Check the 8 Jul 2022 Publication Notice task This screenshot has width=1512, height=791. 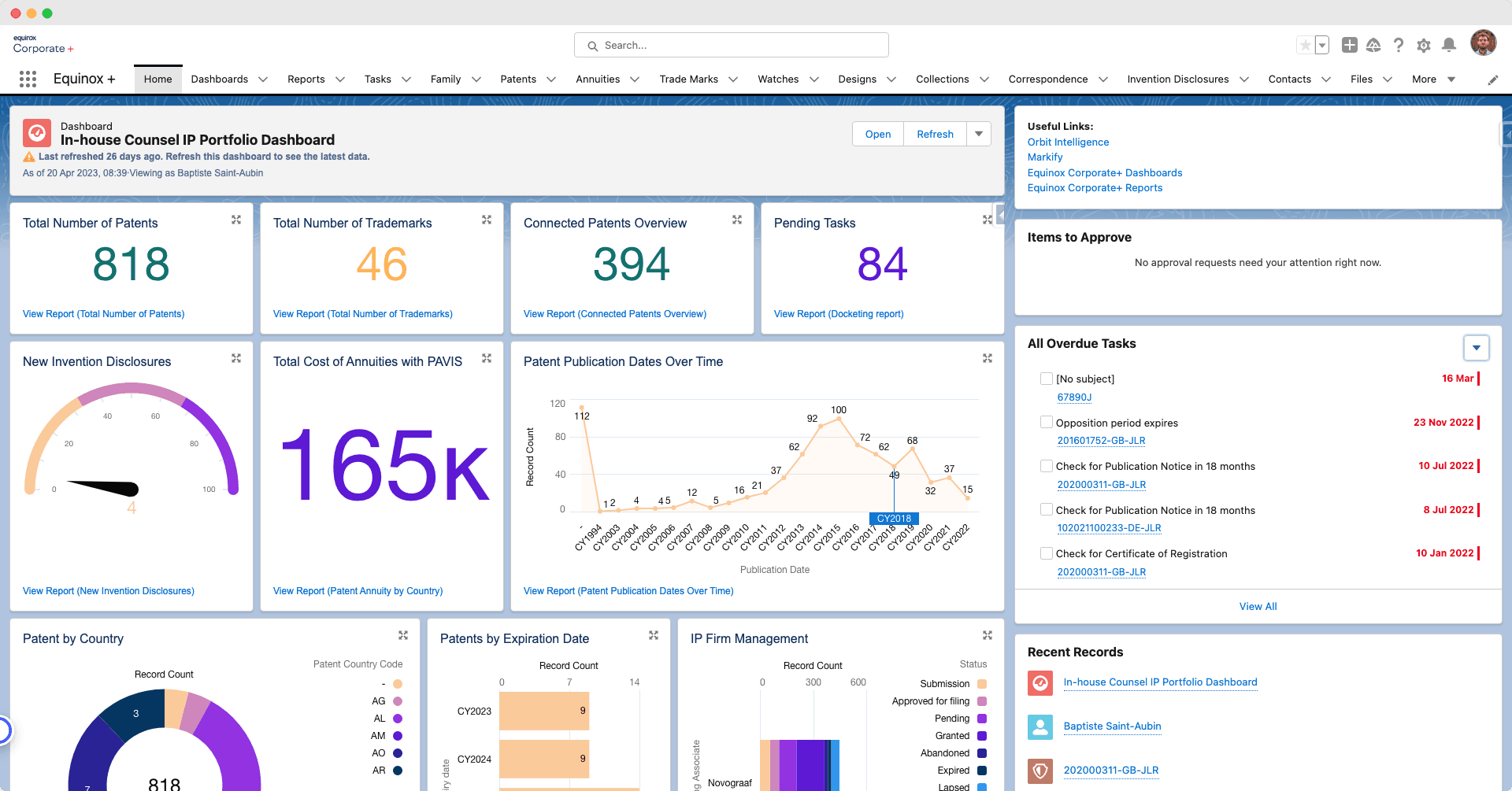(x=1047, y=510)
